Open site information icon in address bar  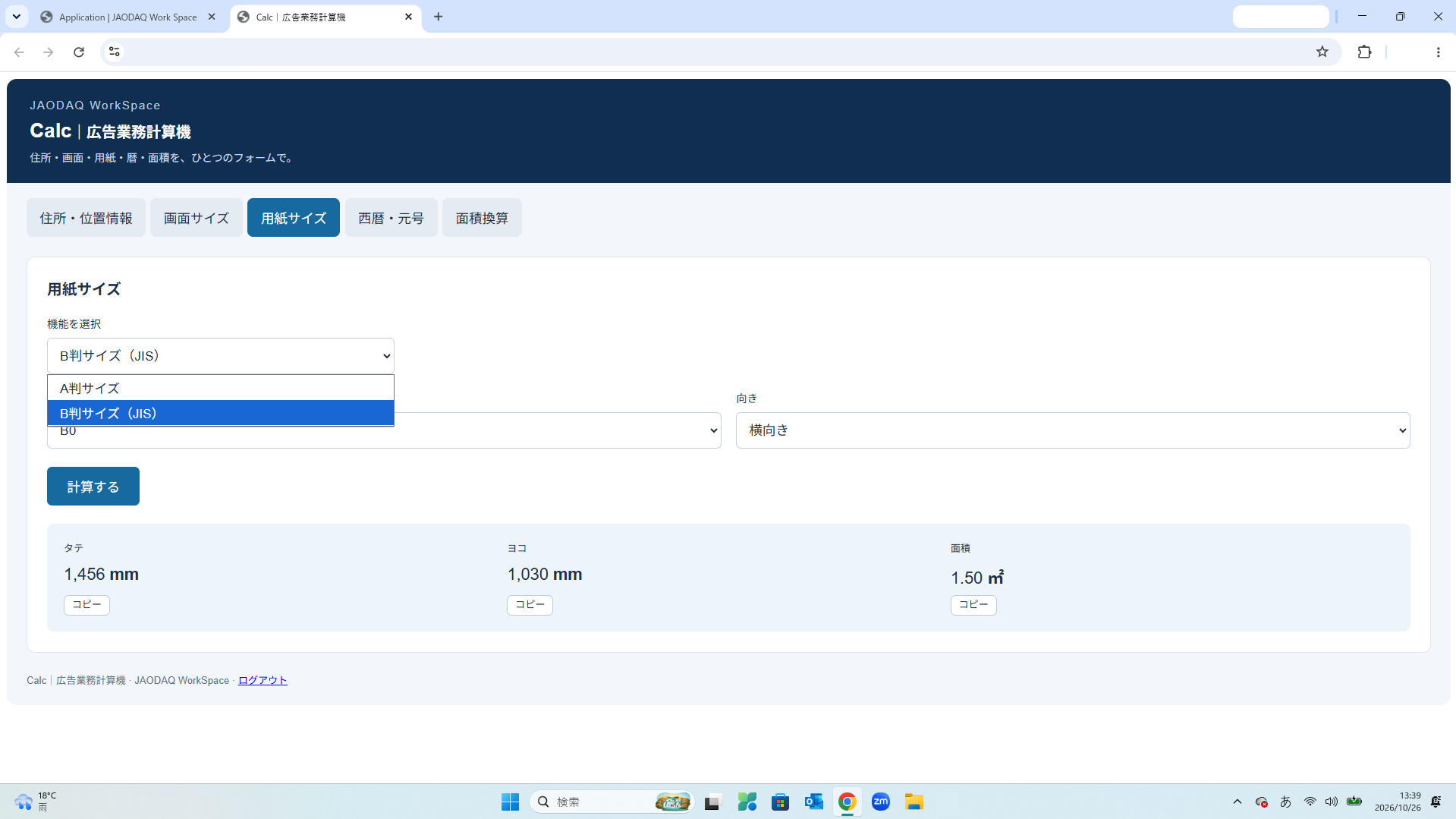[115, 52]
